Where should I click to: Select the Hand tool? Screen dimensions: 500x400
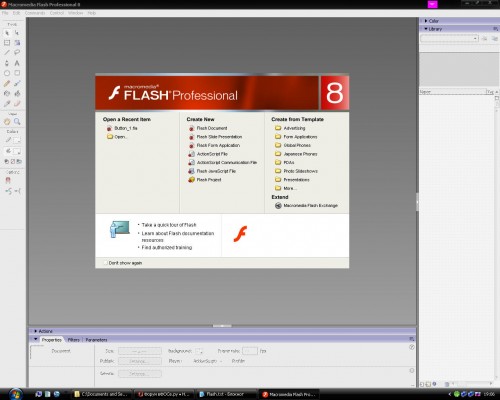(x=7, y=122)
